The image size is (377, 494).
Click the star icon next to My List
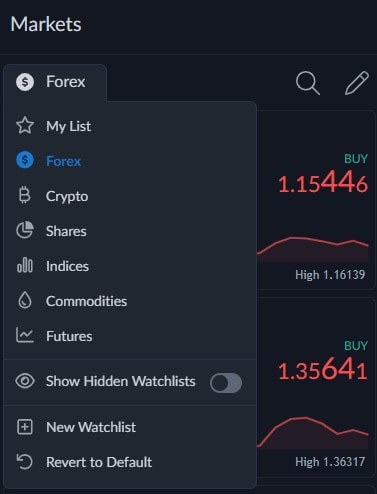[x=25, y=126]
